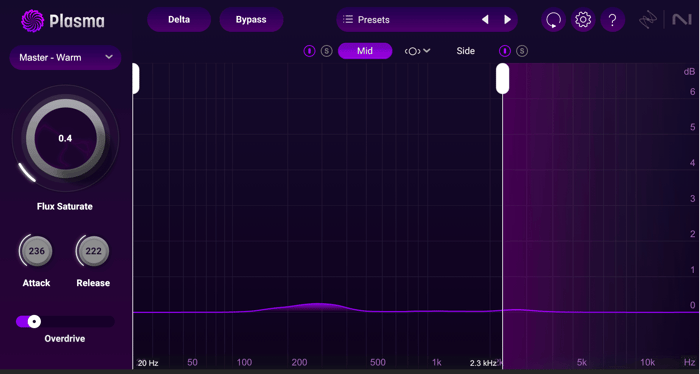Click the bump in the saturation curve near 200 Hz
Image resolution: width=700 pixels, height=374 pixels.
point(317,307)
